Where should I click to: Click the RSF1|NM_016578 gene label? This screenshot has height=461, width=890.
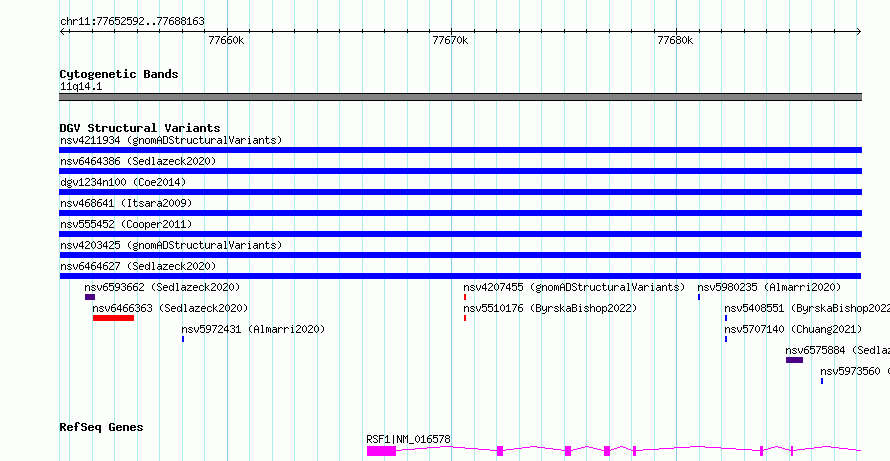click(x=409, y=439)
